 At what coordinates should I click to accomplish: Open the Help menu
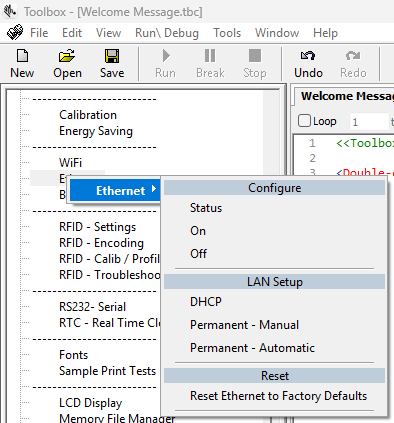(325, 33)
